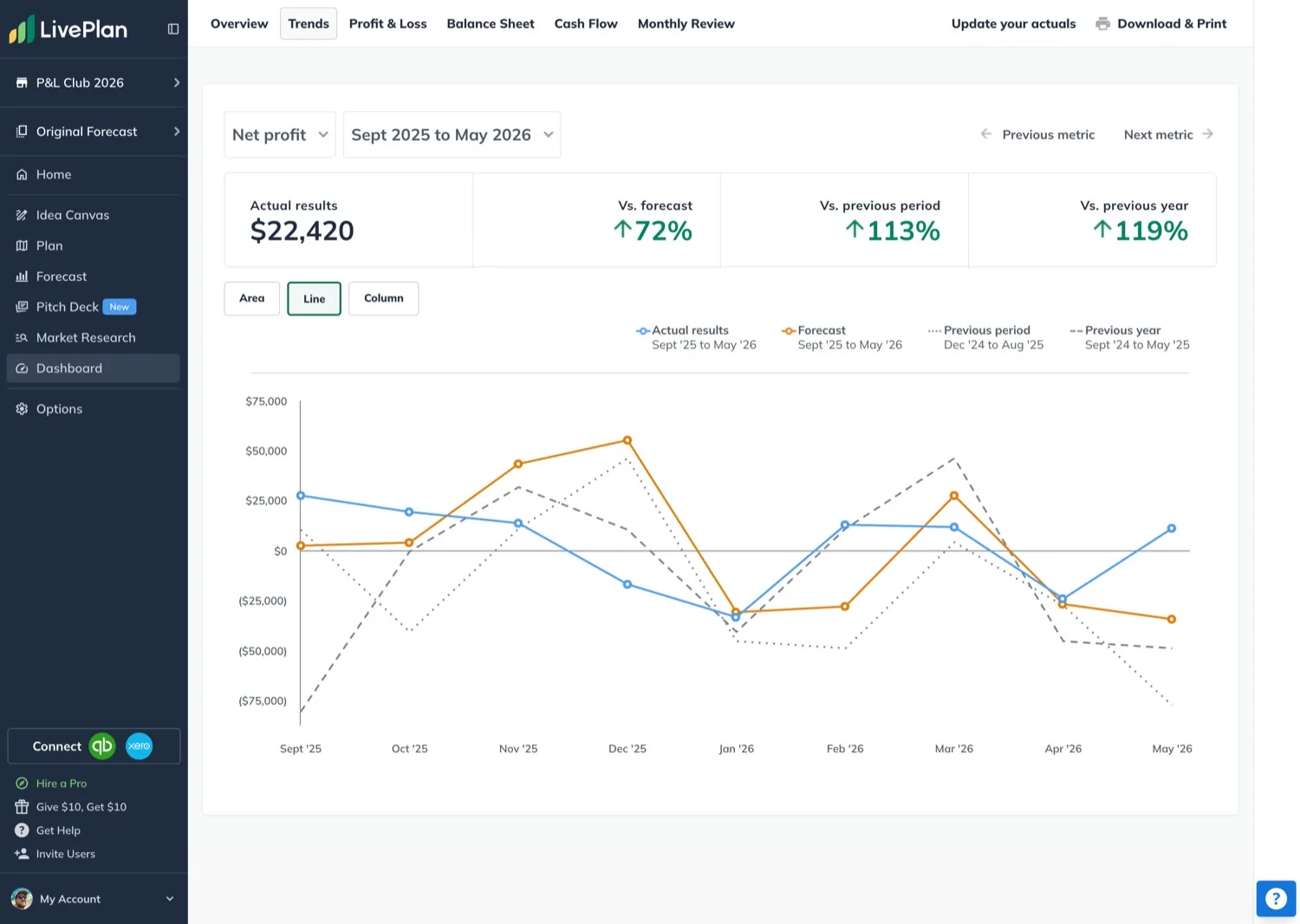The image size is (1300, 924).
Task: Click the Options gear icon
Action: (x=22, y=409)
